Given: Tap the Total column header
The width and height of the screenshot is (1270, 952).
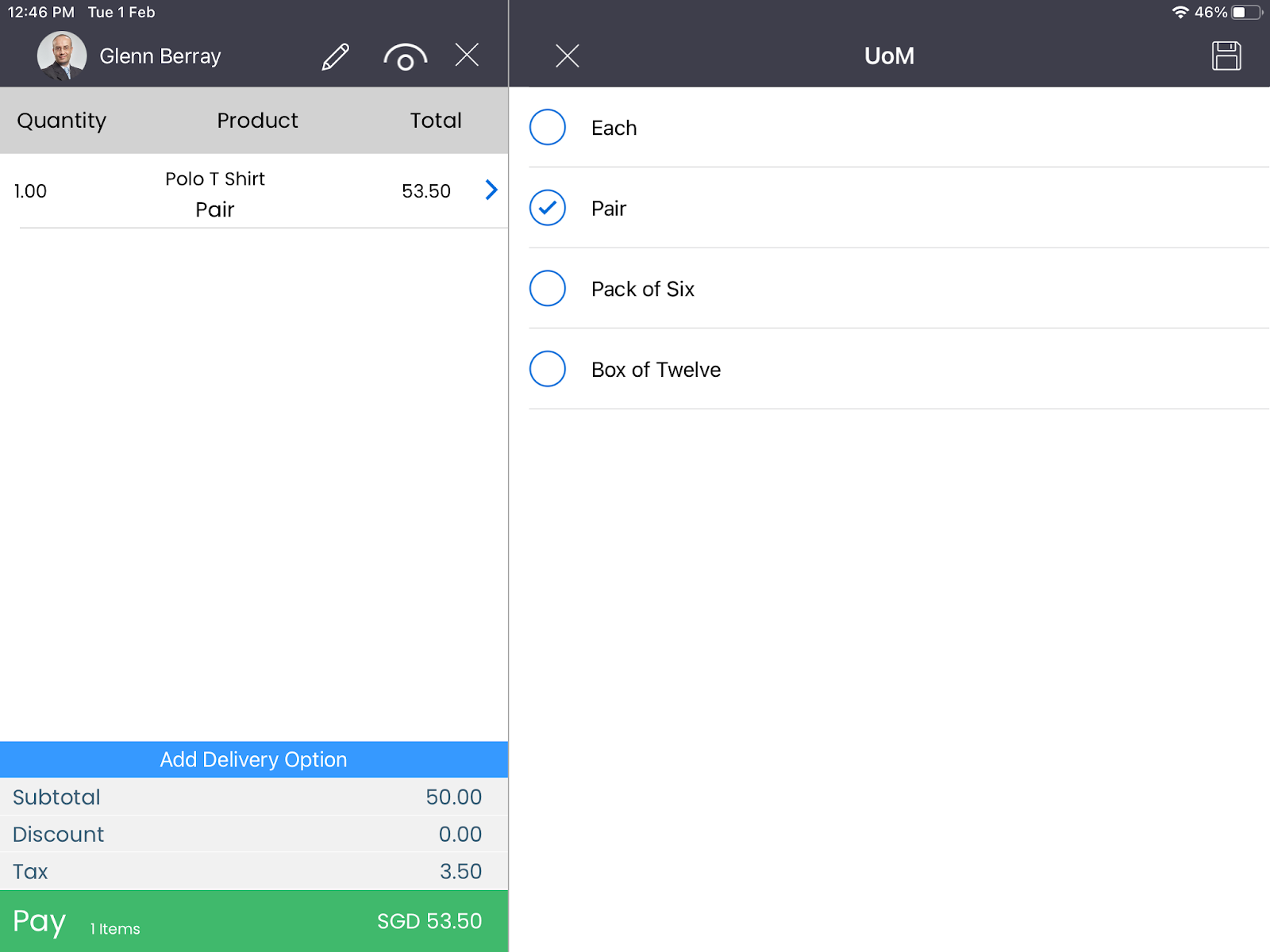Looking at the screenshot, I should pyautogui.click(x=435, y=121).
